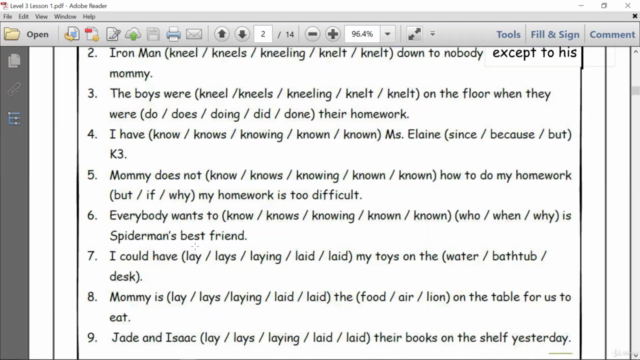Toggle read mode full view icon
This screenshot has width=640, height=360.
click(414, 34)
